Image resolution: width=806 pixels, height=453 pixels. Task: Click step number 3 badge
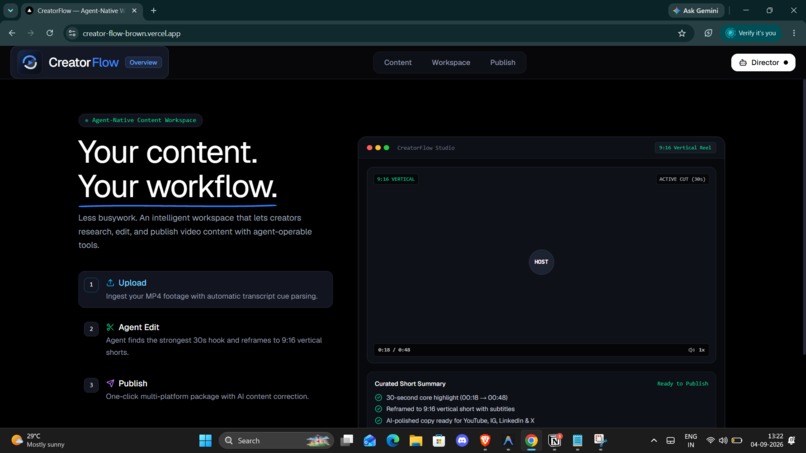91,385
